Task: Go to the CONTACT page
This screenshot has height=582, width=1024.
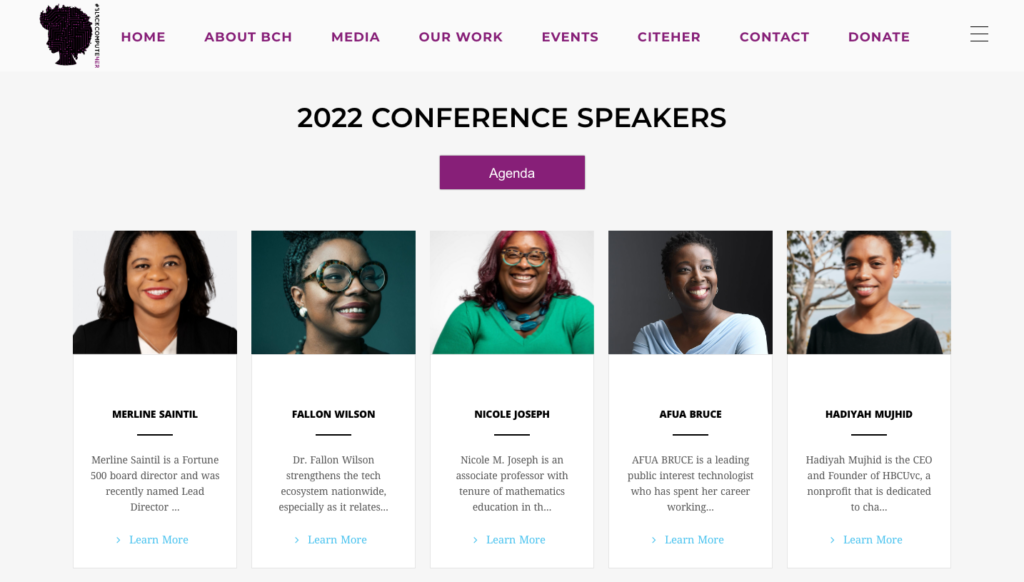Action: coord(774,37)
